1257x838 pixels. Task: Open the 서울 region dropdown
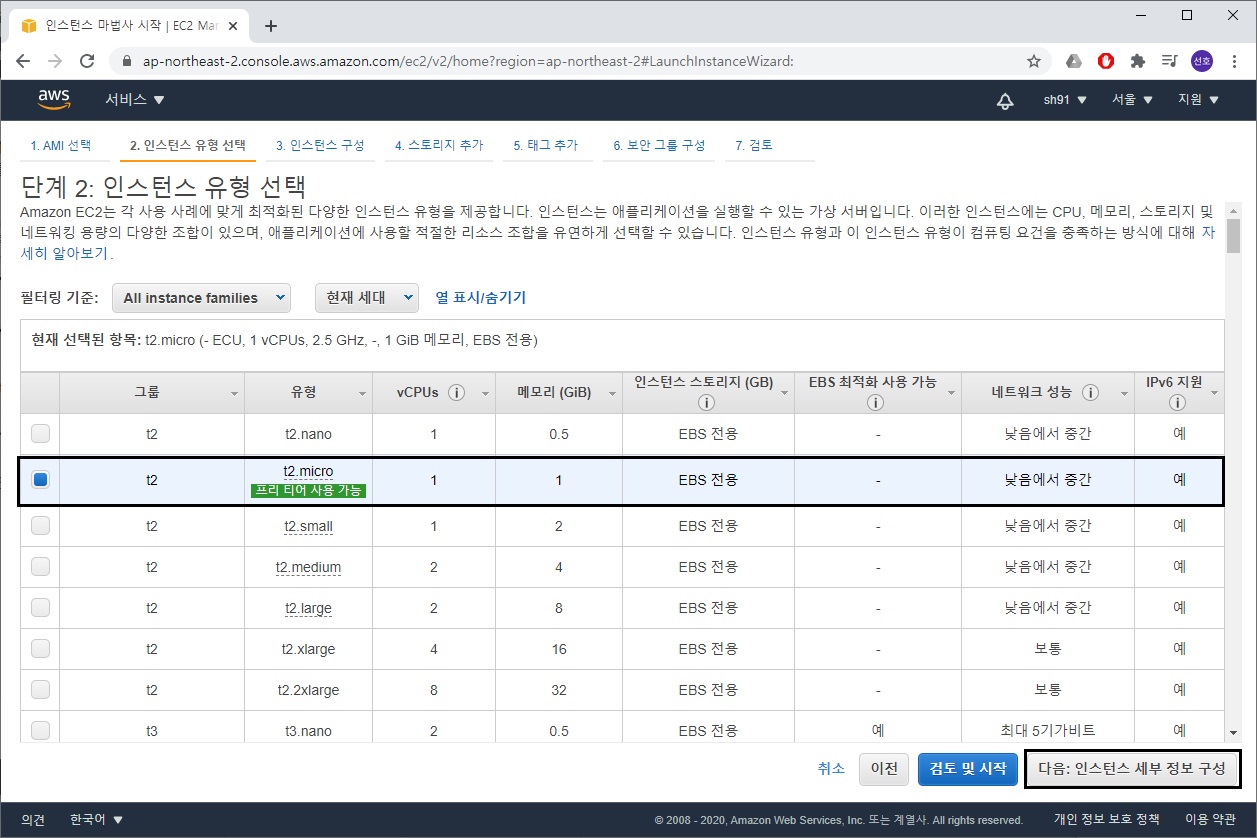(1132, 100)
